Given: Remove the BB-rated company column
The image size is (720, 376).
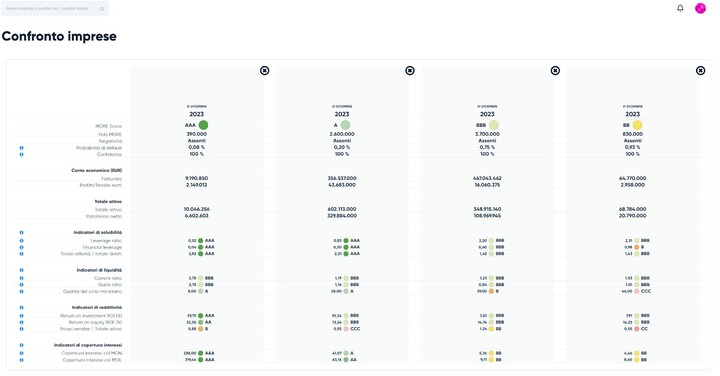Looking at the screenshot, I should click(x=700, y=70).
